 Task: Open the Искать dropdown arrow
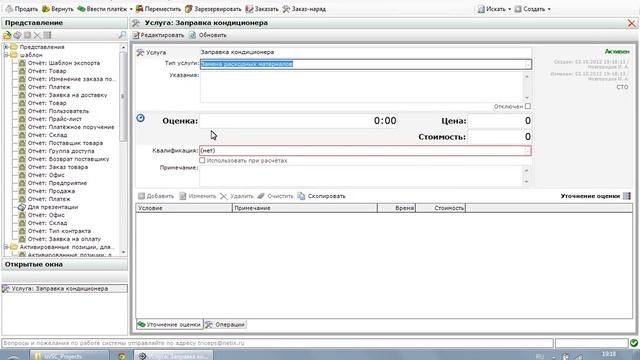[x=509, y=9]
